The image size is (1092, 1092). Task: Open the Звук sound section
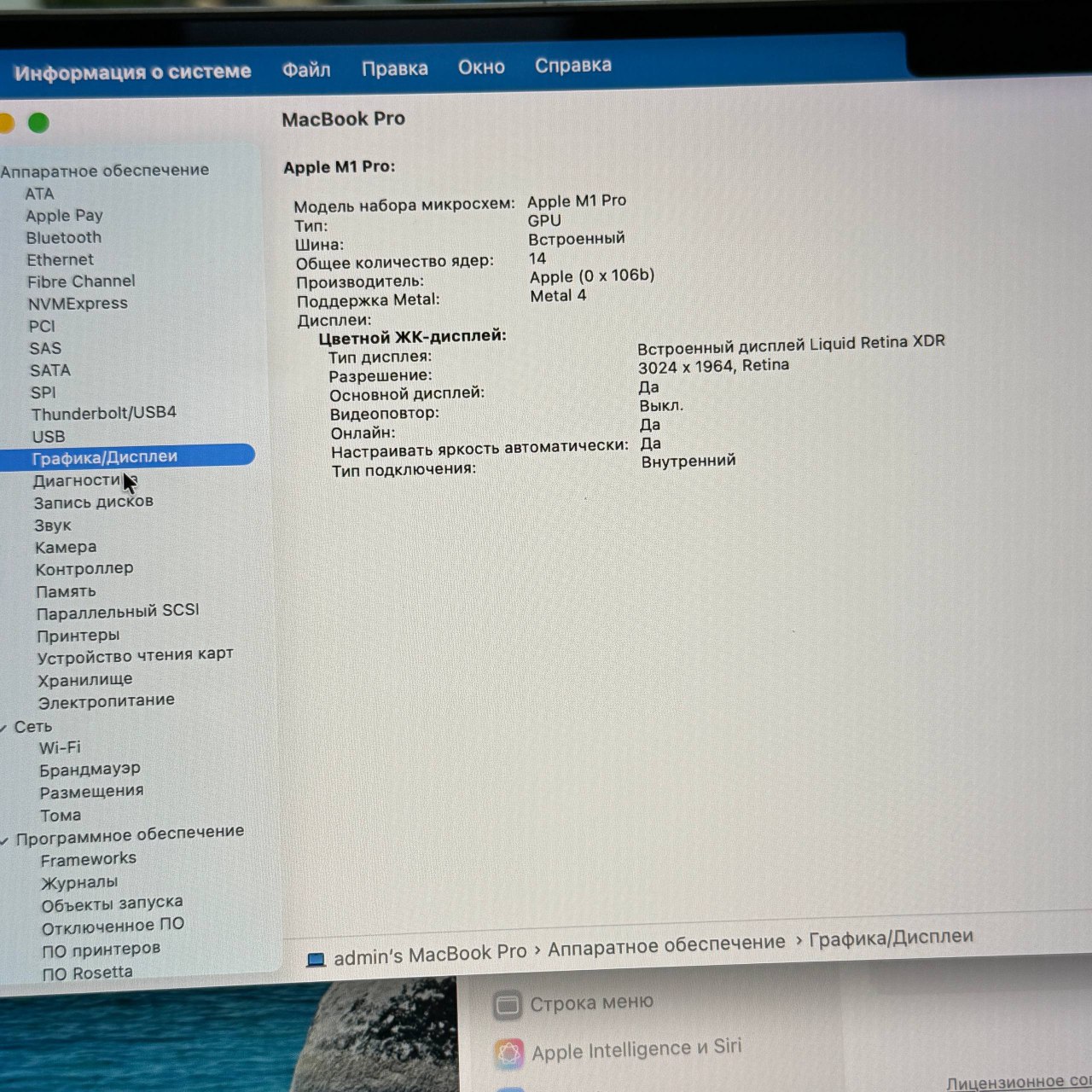(x=52, y=525)
